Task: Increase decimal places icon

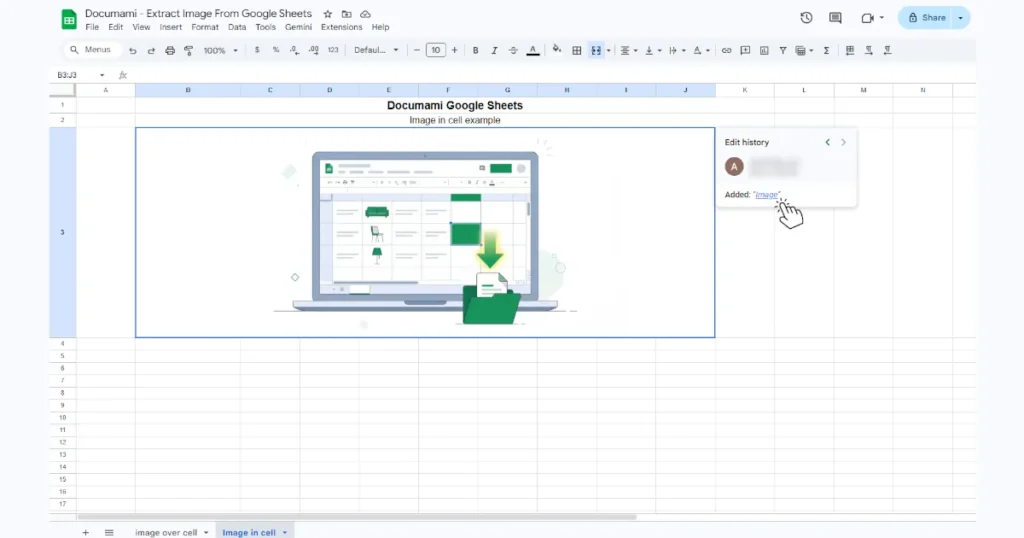Action: tap(313, 50)
